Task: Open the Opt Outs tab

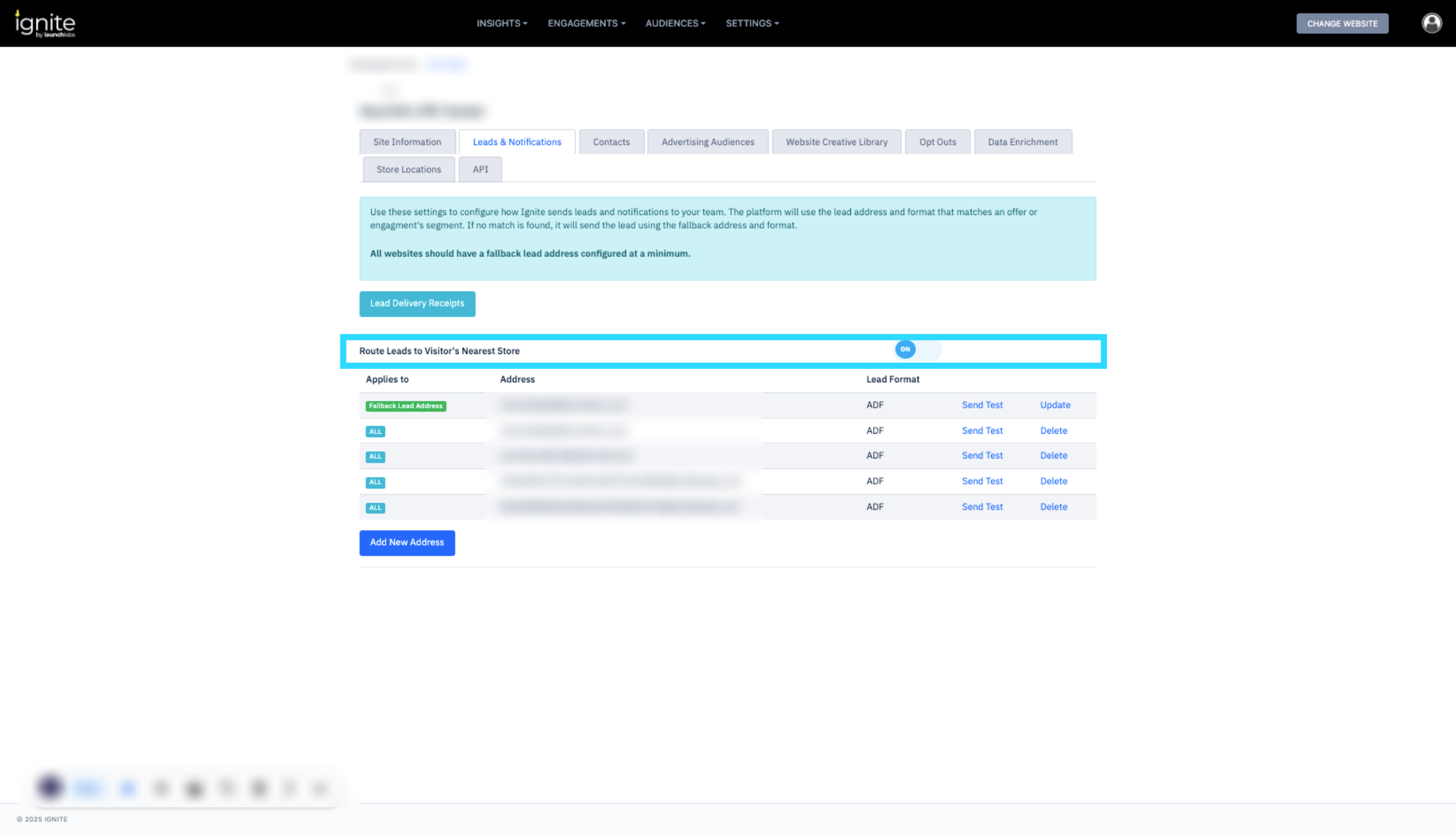Action: [x=937, y=142]
